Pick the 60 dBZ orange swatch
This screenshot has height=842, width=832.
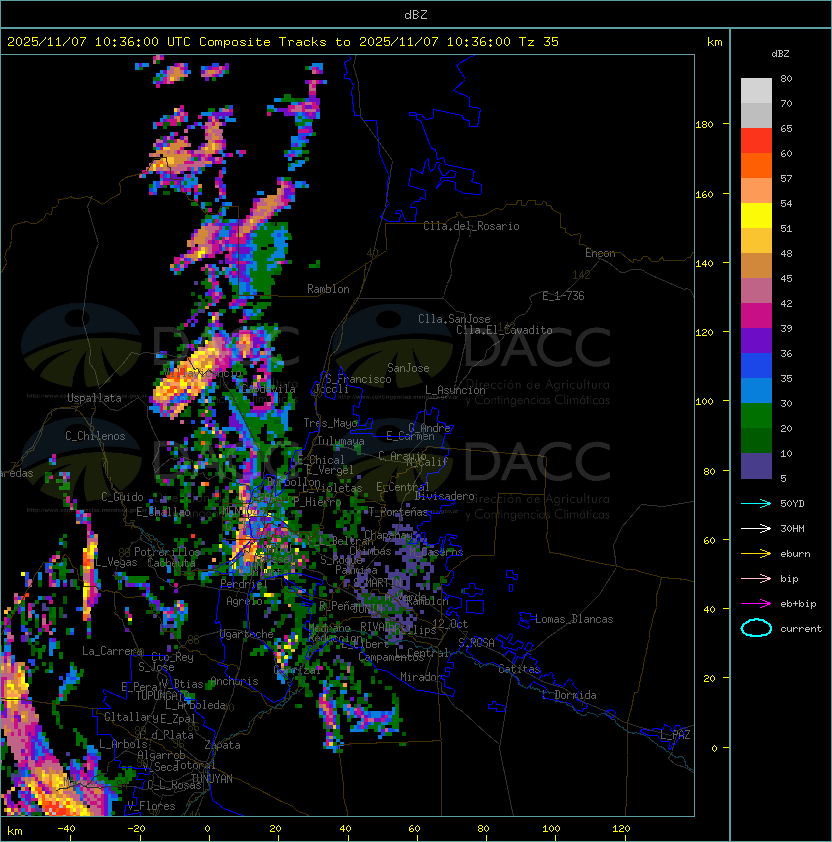pyautogui.click(x=756, y=165)
